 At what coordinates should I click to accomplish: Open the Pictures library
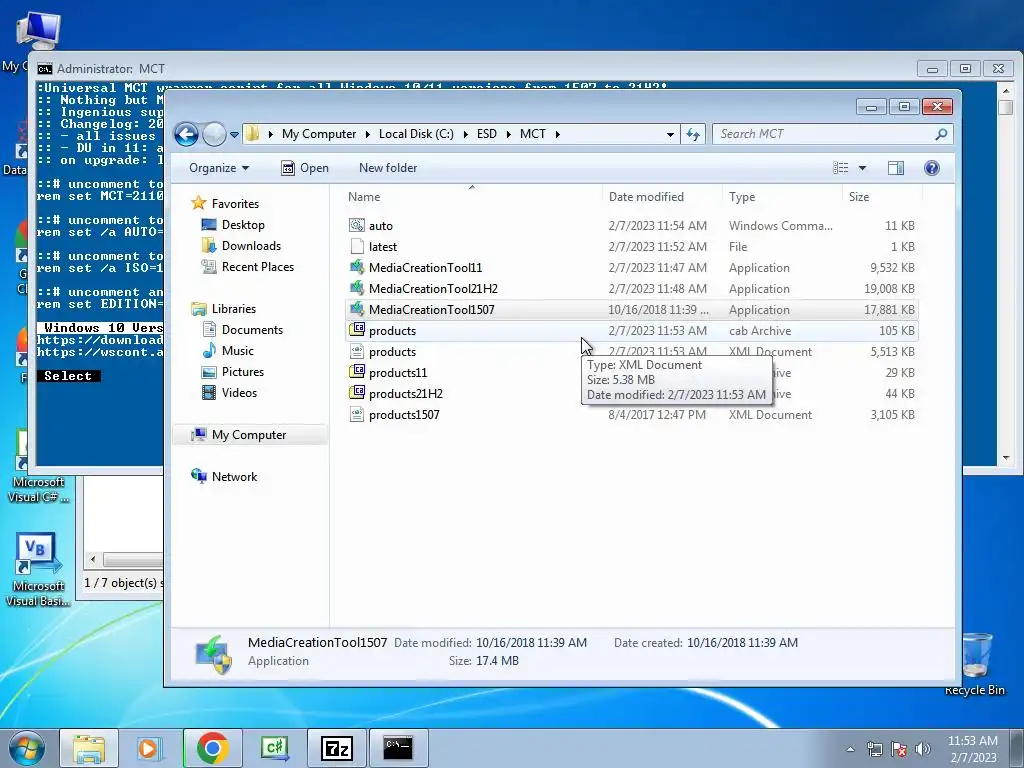coord(243,372)
